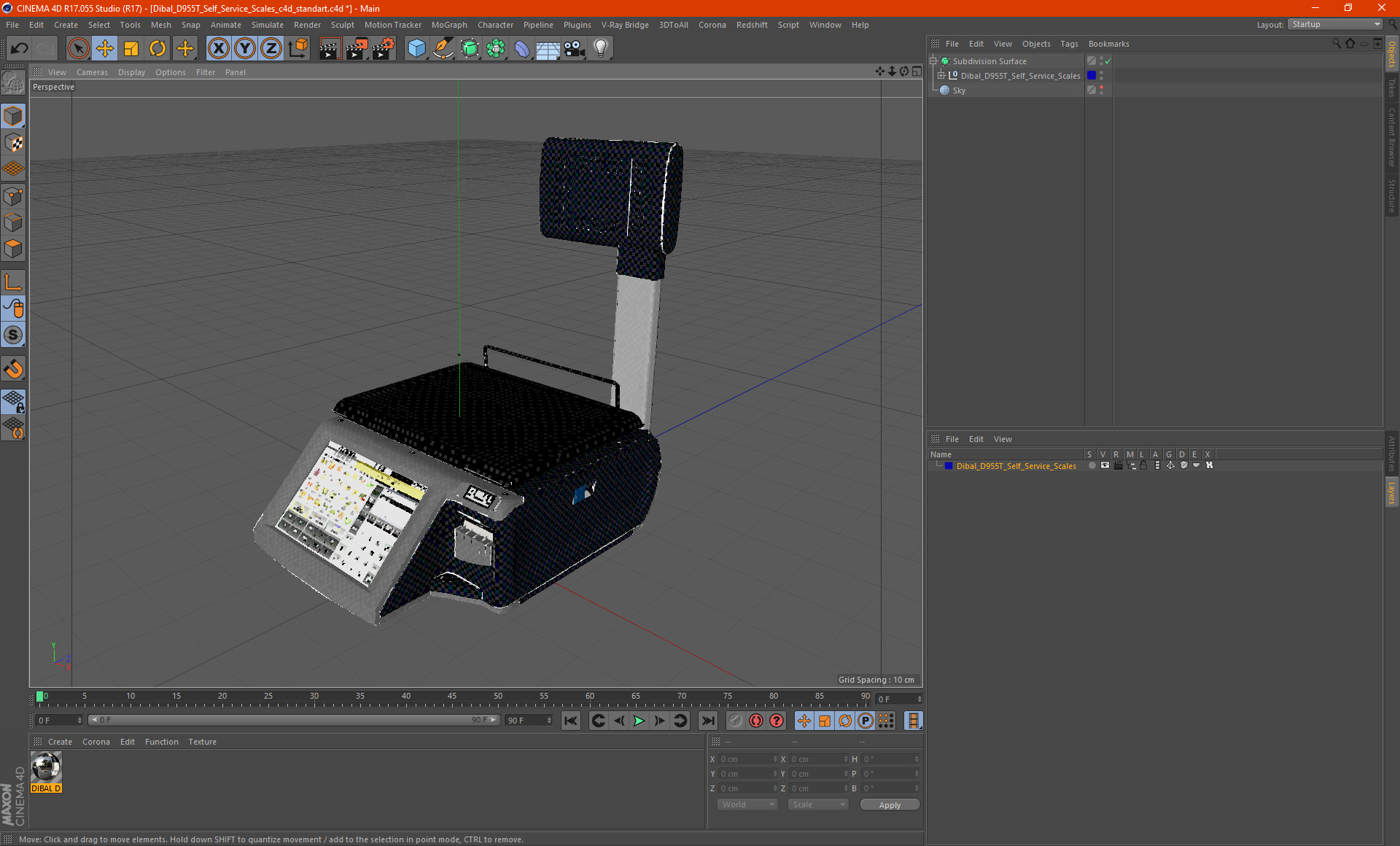Screen dimensions: 1400x846
Task: Play the animation forward
Action: coord(639,721)
